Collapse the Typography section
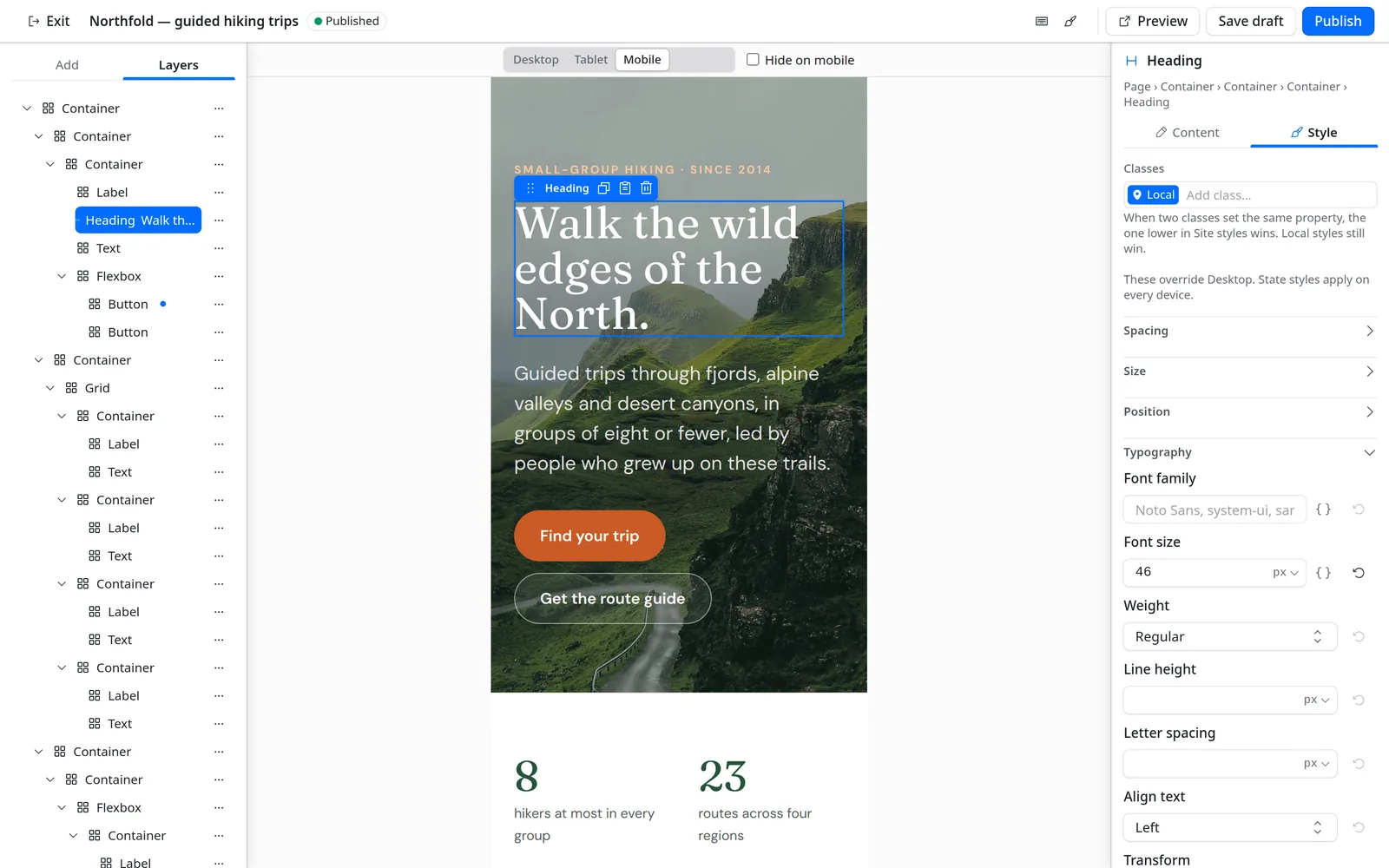The image size is (1389, 868). point(1250,452)
